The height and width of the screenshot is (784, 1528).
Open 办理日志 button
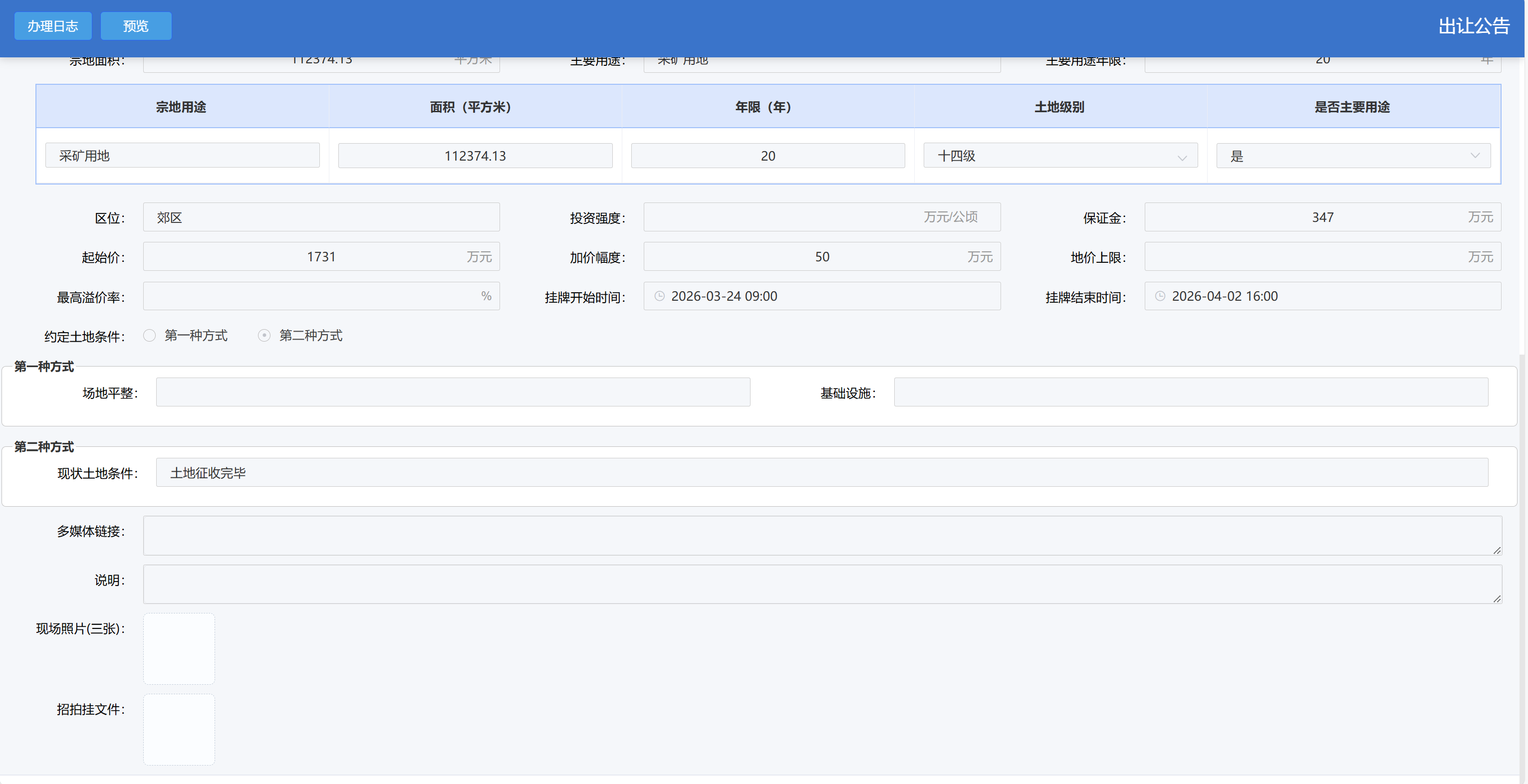pos(53,26)
